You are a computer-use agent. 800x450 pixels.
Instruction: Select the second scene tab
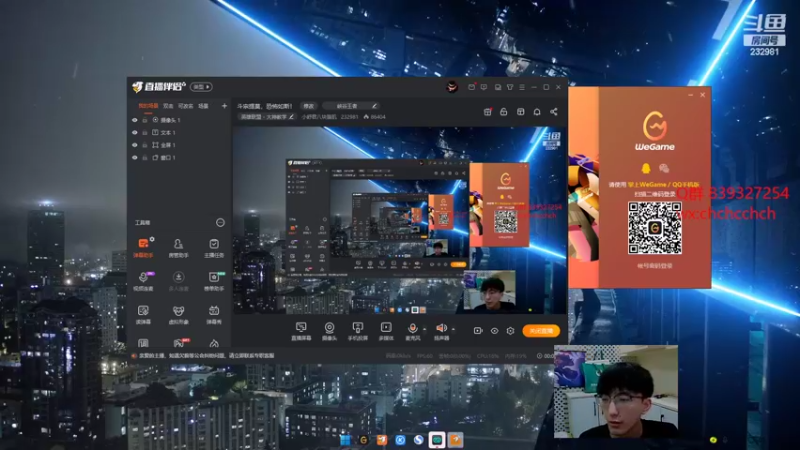168,106
